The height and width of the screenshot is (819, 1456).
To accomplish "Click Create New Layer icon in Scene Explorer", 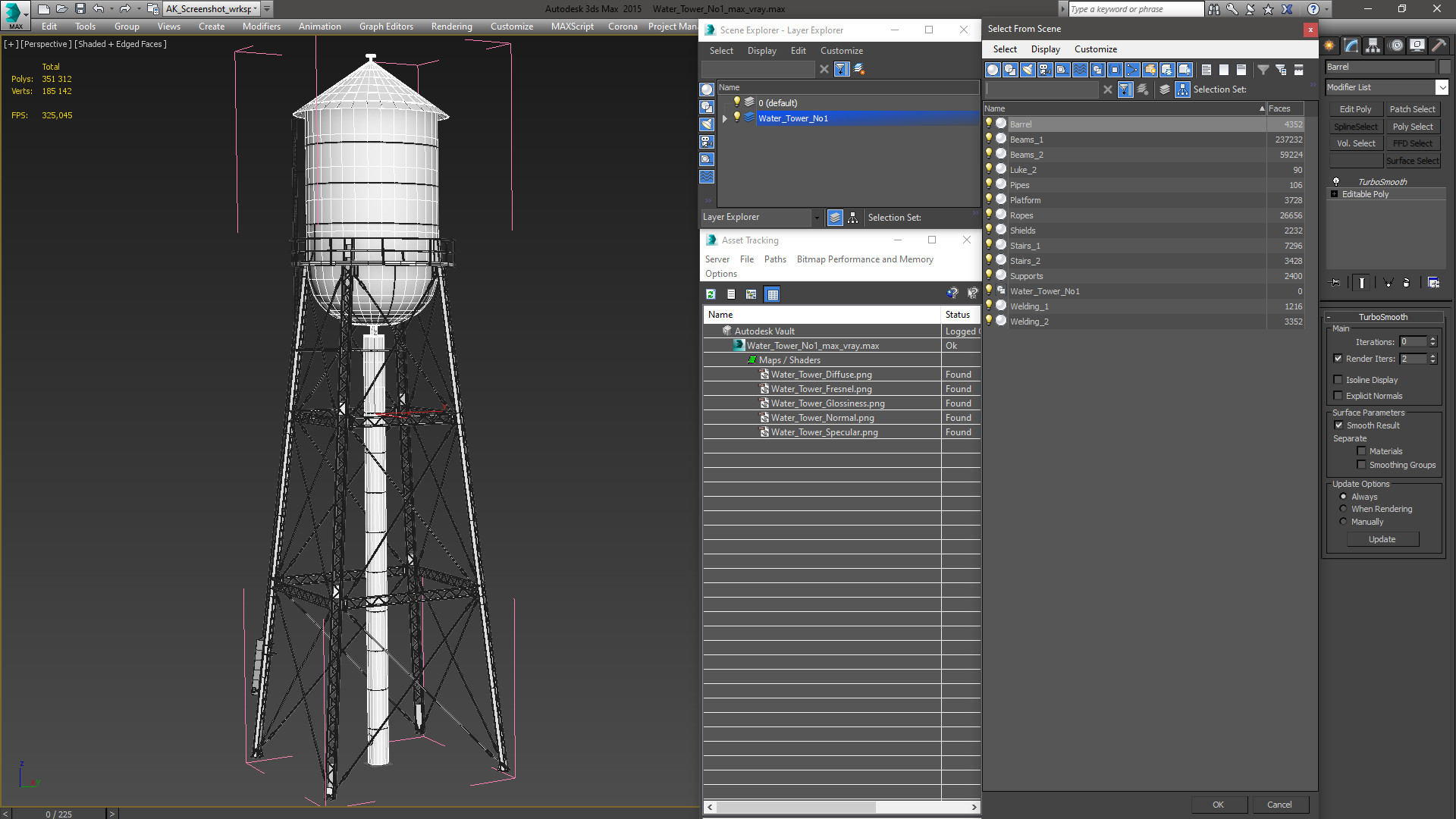I will (x=859, y=69).
